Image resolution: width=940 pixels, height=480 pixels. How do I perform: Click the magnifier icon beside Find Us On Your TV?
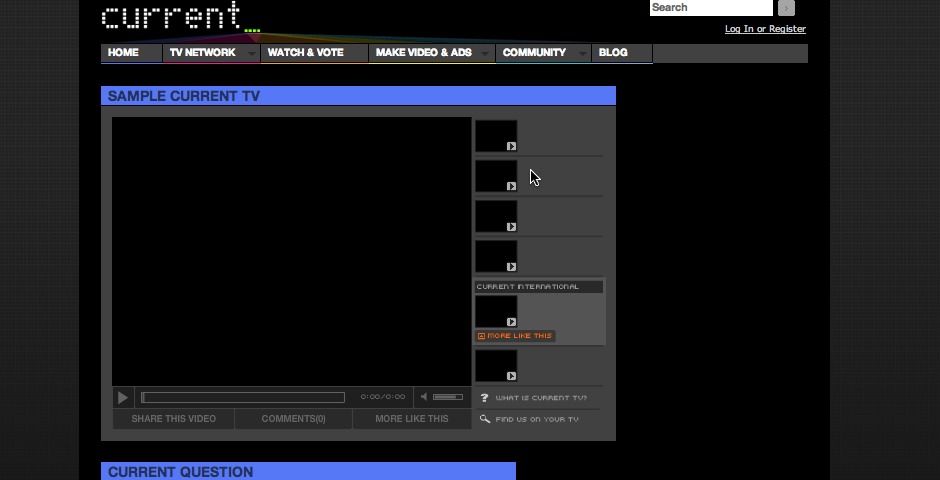click(x=485, y=419)
